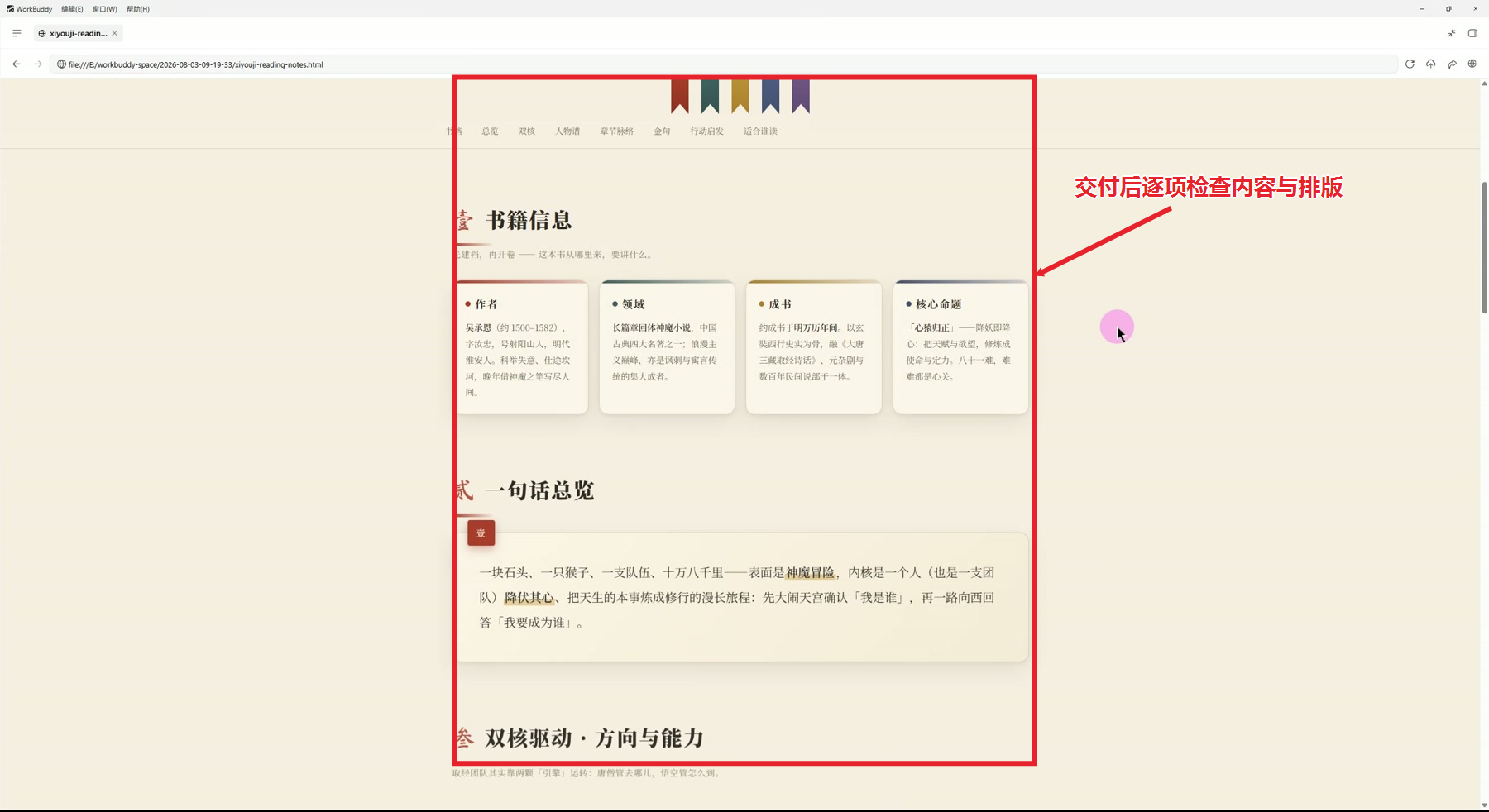Image resolution: width=1489 pixels, height=812 pixels.
Task: Click the 「心猿归正」 bold text
Action: [x=931, y=328]
